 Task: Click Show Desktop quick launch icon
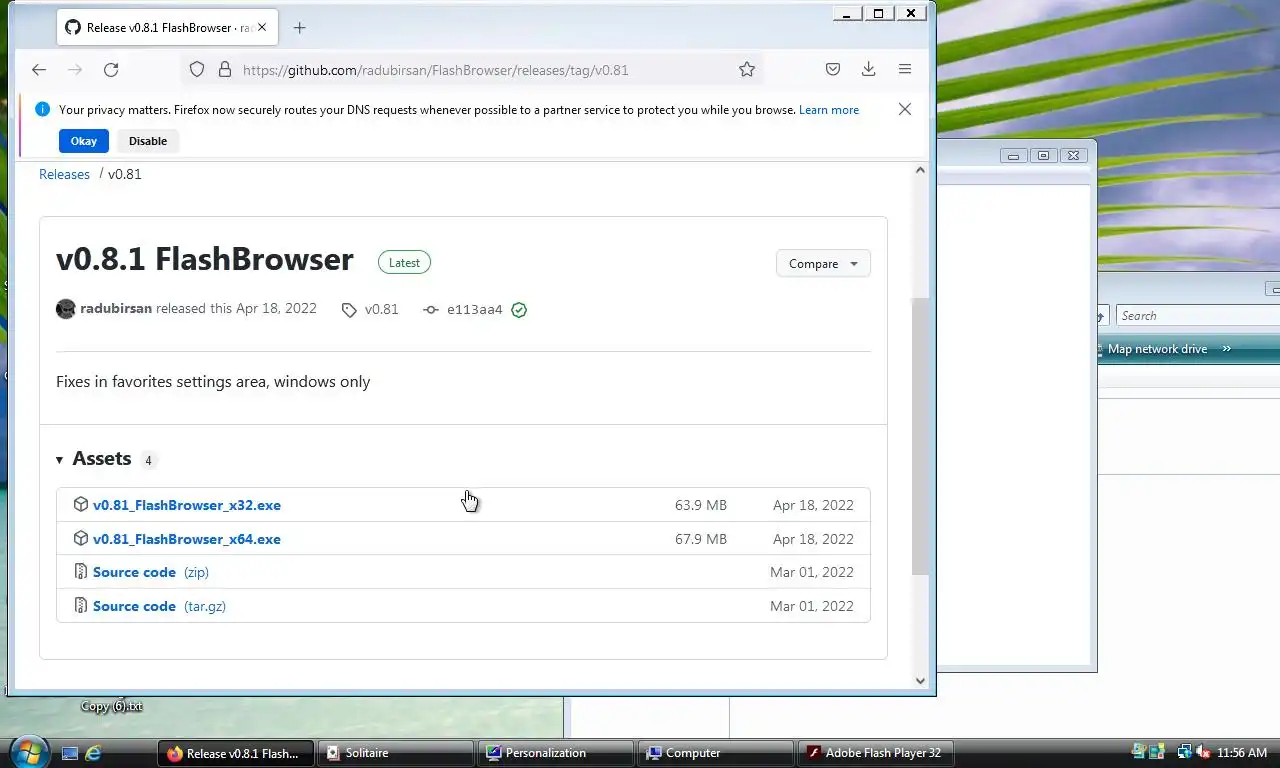point(69,753)
